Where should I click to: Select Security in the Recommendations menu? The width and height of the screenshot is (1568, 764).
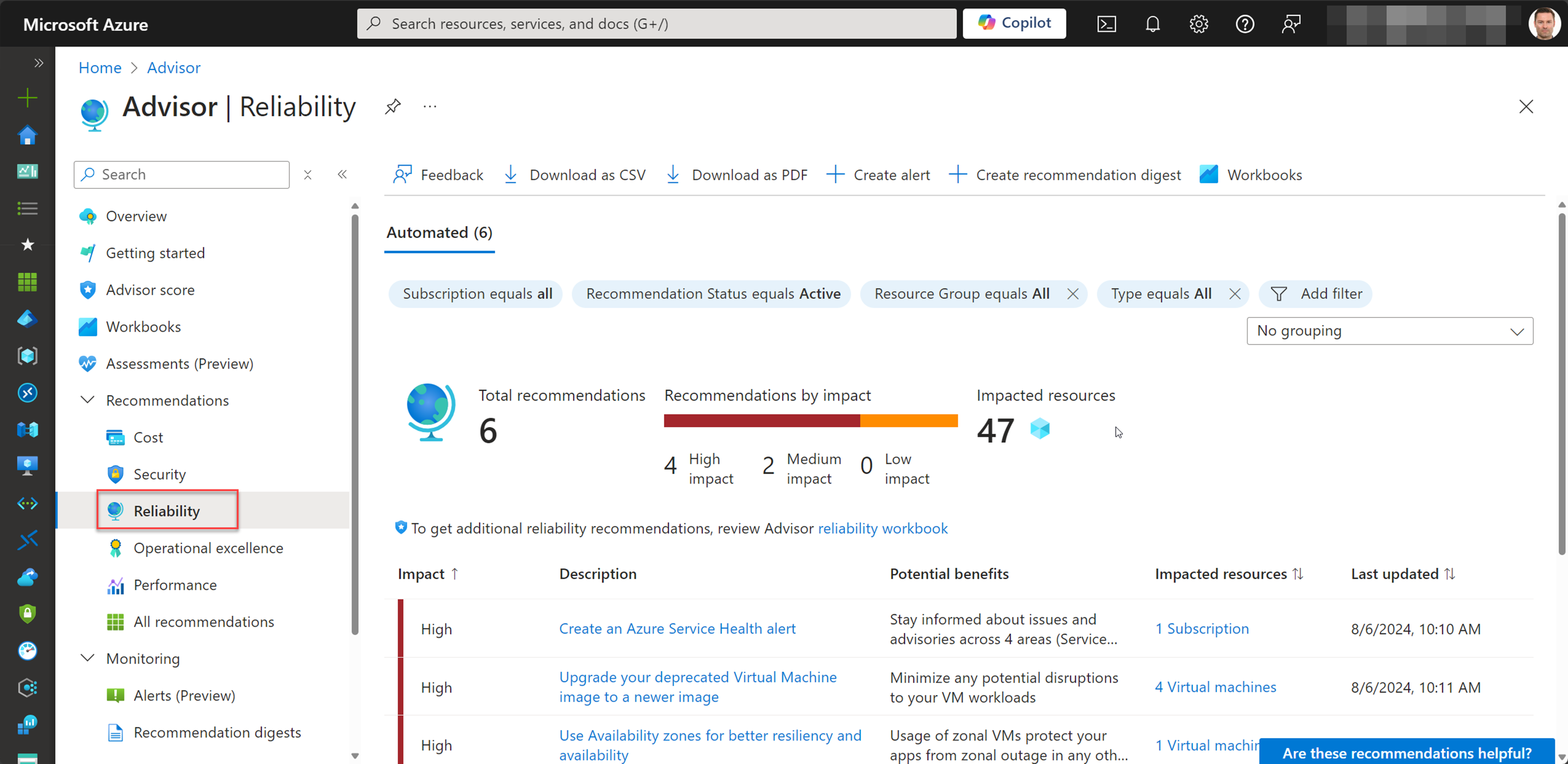tap(159, 474)
